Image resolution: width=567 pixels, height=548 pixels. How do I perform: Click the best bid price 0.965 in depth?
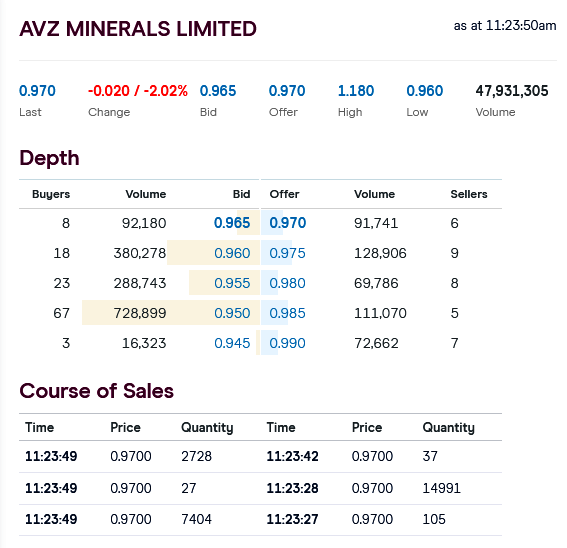[232, 223]
